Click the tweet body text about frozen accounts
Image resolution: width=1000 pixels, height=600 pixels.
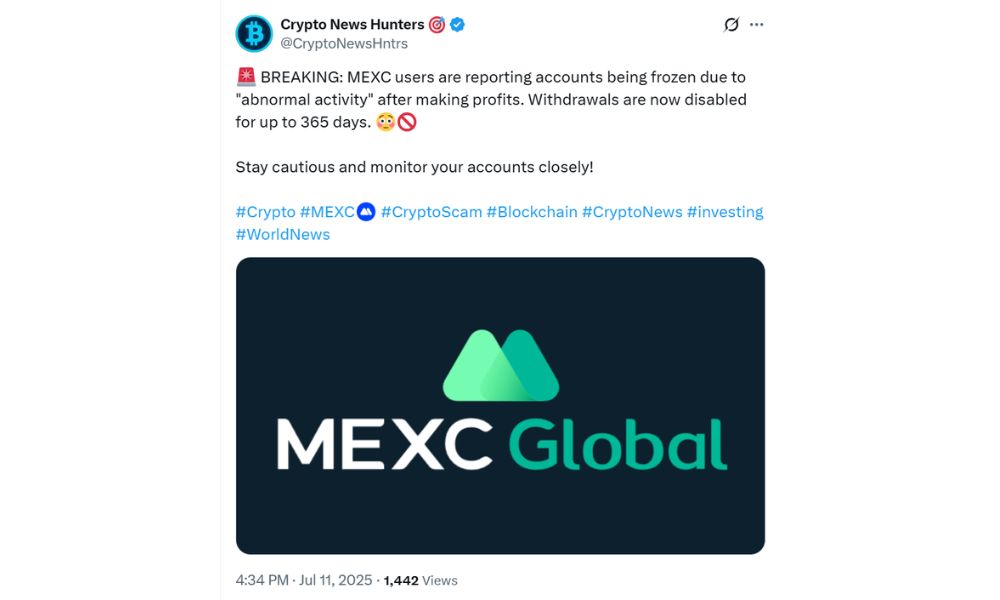pos(490,99)
